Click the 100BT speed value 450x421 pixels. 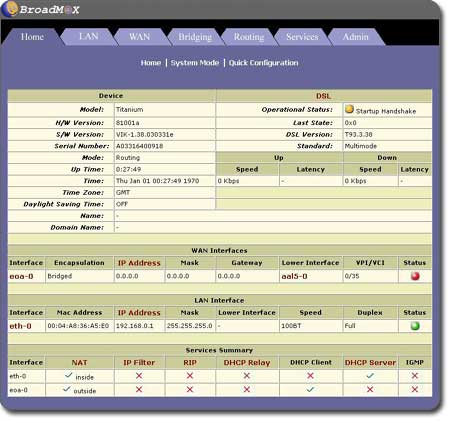[291, 326]
